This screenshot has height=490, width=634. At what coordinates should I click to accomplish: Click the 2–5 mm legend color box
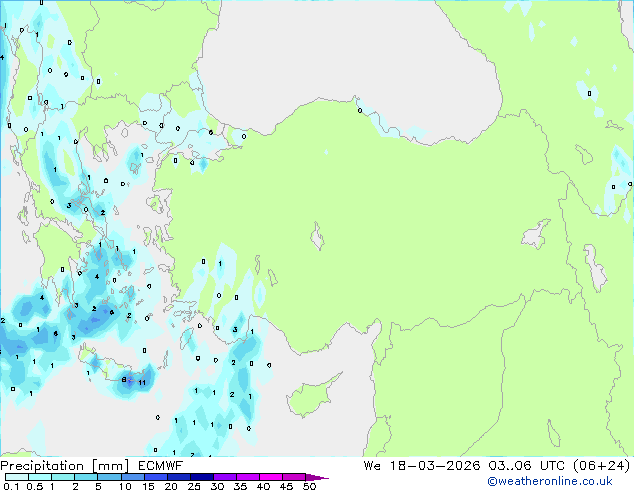[x=86, y=477]
